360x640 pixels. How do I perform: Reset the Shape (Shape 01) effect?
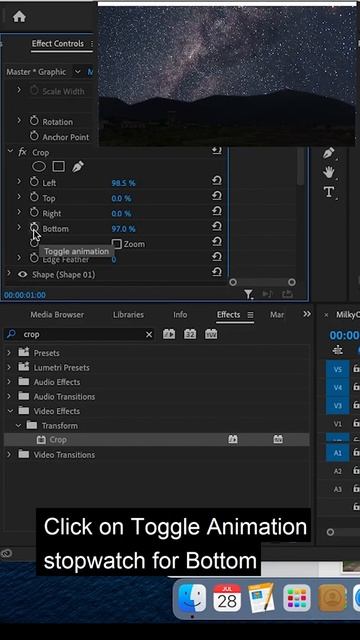[217, 272]
